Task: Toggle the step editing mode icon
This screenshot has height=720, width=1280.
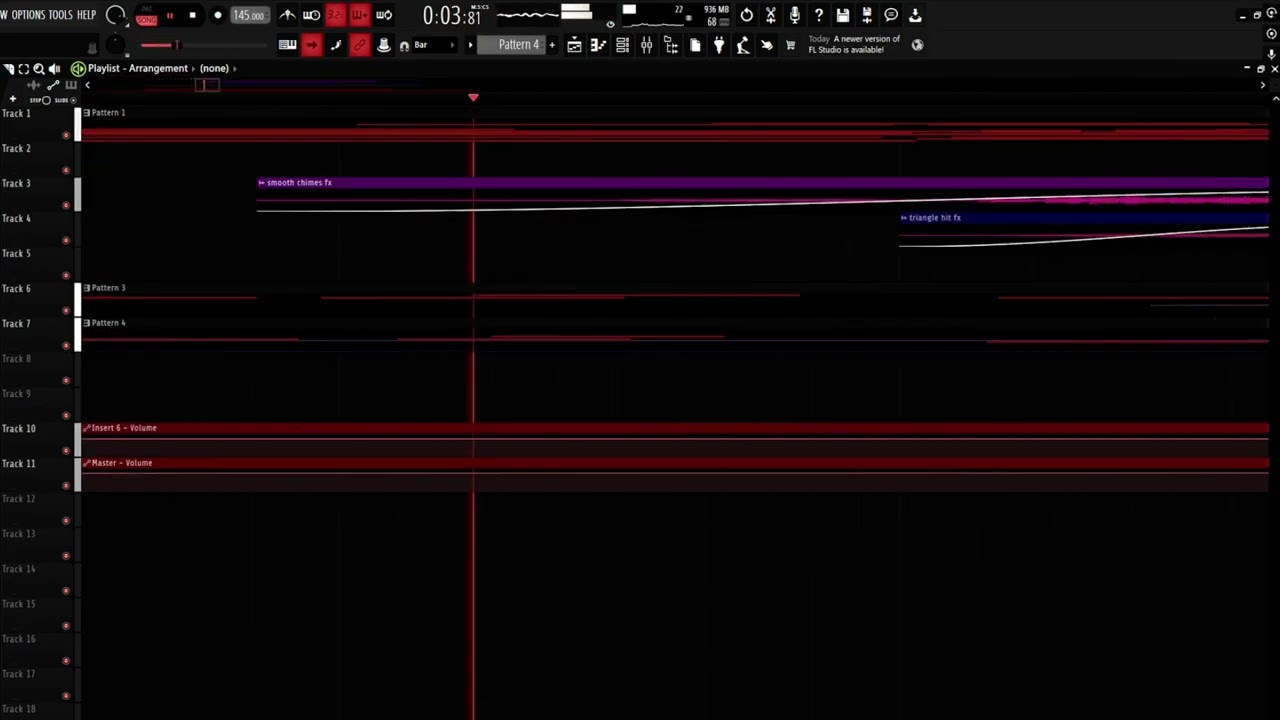Action: 336,45
